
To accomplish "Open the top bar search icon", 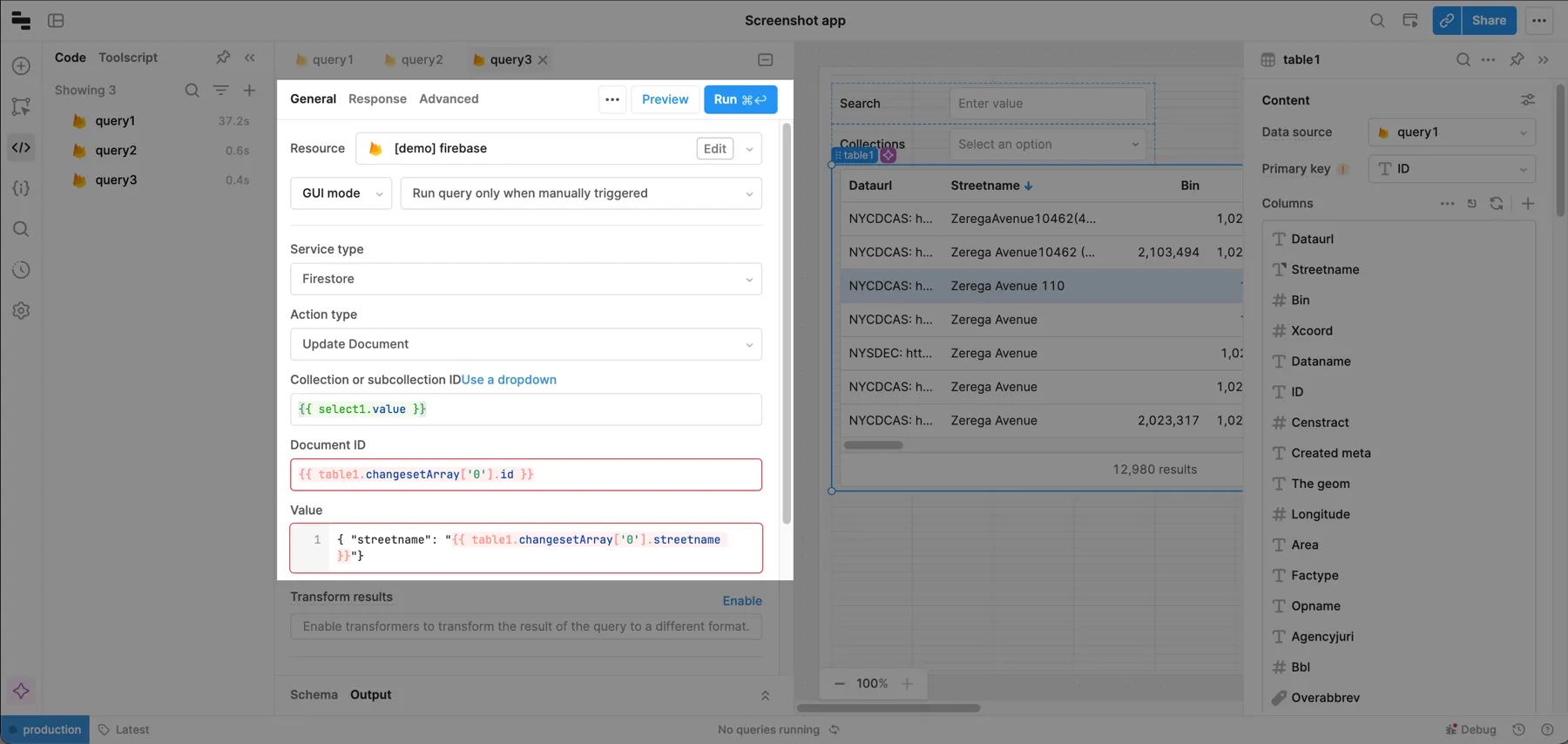I will tap(1376, 20).
